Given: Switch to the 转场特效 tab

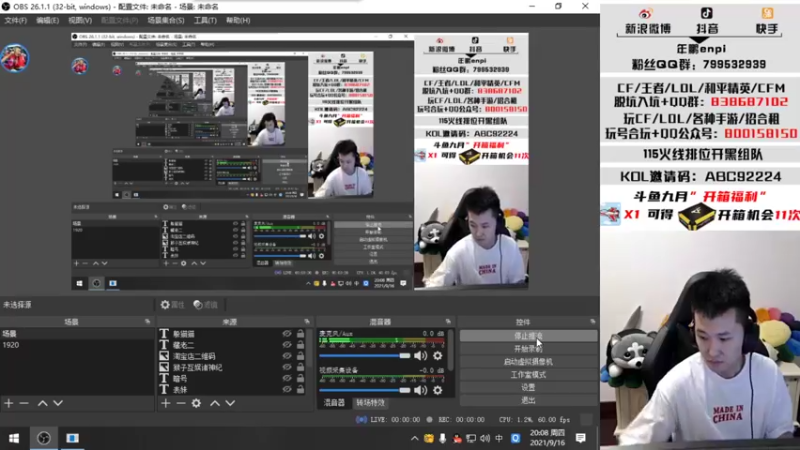Looking at the screenshot, I should 370,403.
